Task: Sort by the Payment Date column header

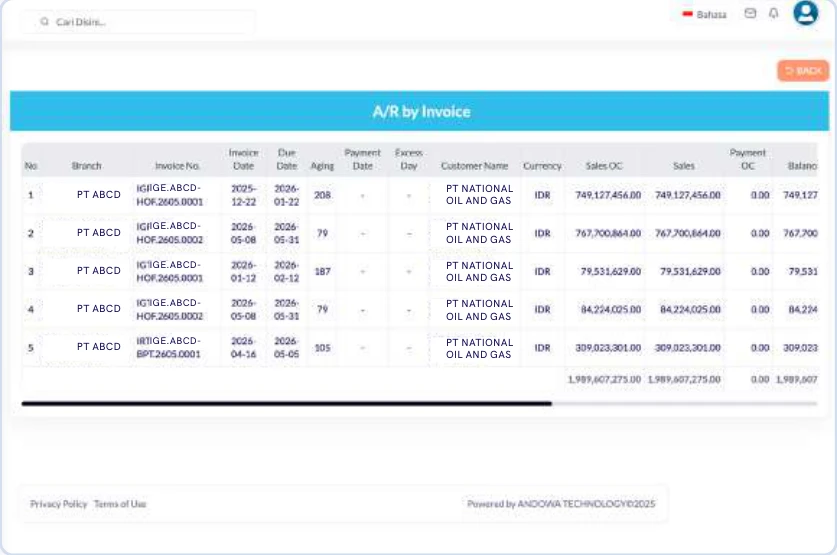Action: 362,159
